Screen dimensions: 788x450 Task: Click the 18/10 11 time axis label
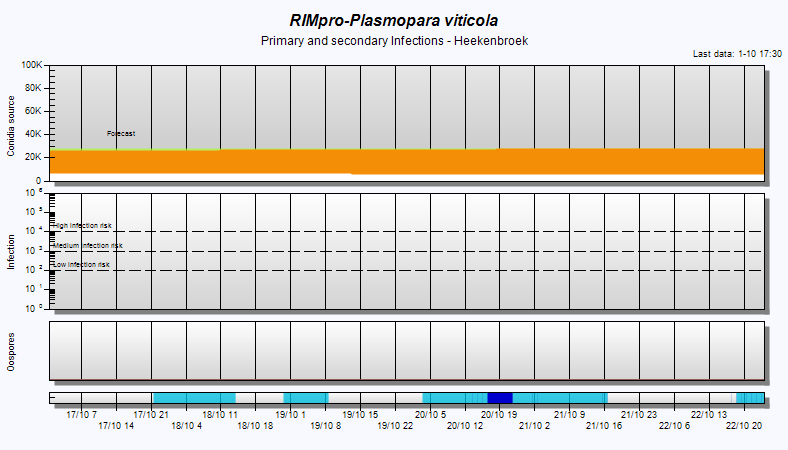click(220, 415)
